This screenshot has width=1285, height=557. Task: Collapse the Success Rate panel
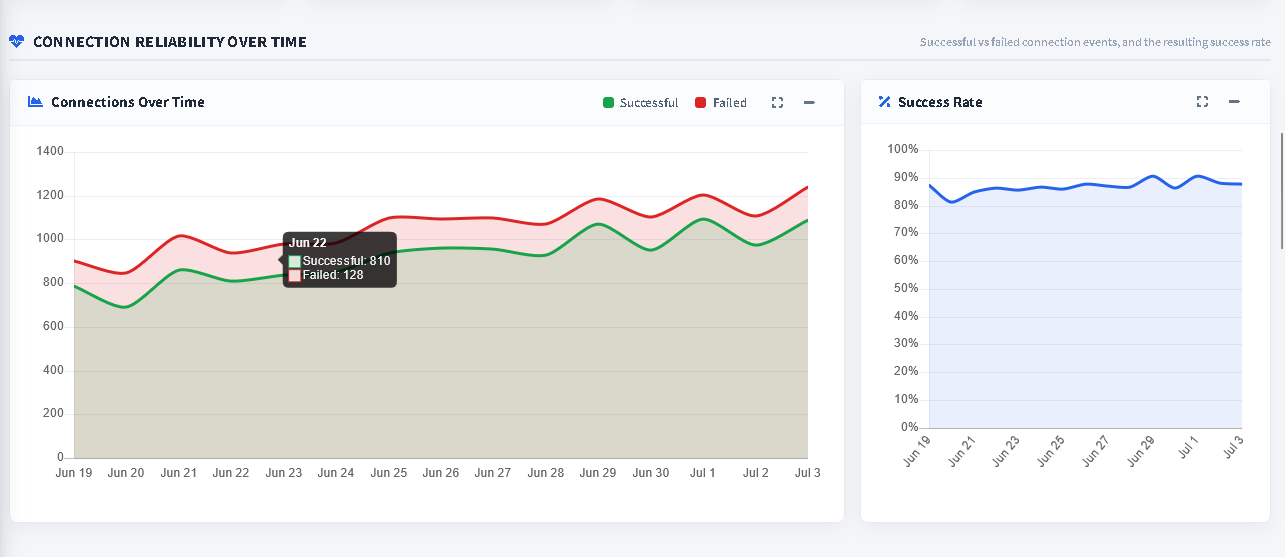[x=1234, y=102]
